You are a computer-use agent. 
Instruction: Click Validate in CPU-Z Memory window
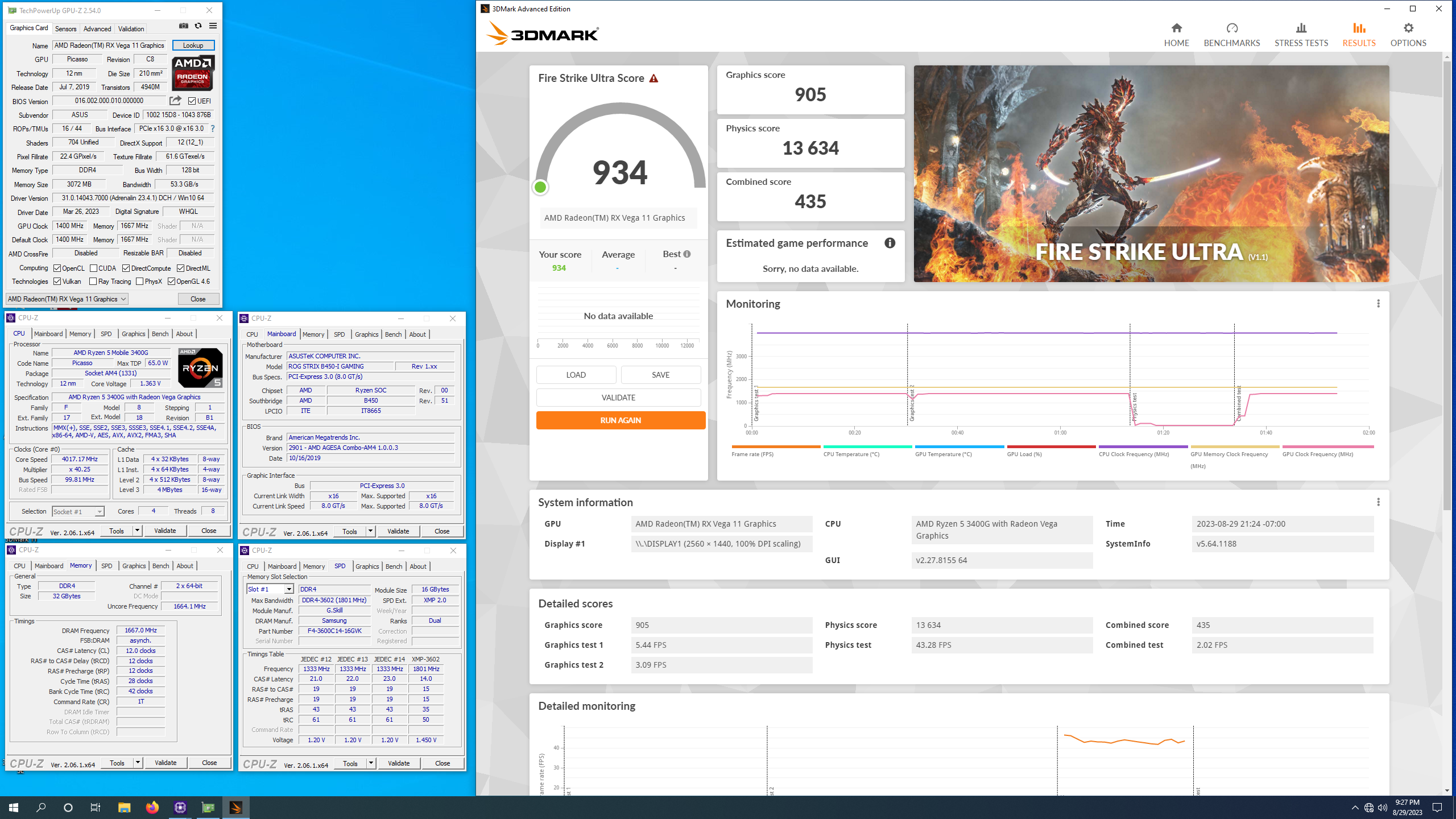point(166,763)
